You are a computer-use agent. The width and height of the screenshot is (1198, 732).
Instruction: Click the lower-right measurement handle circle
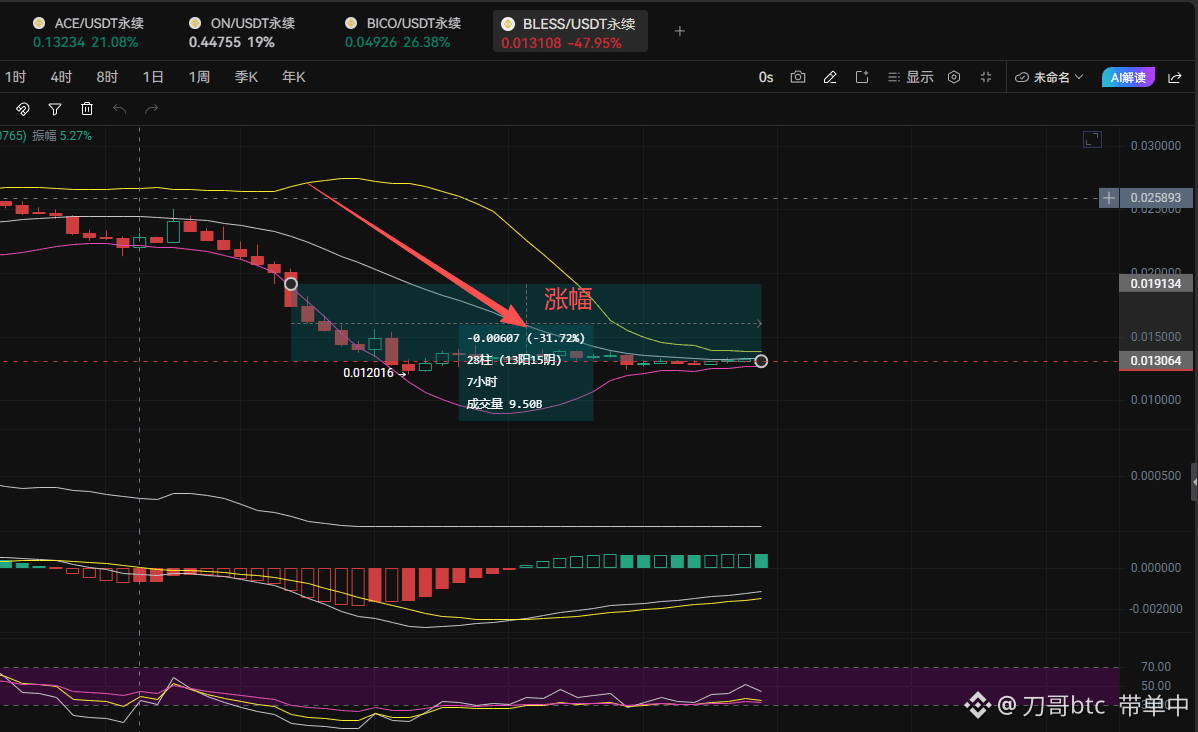pos(761,361)
